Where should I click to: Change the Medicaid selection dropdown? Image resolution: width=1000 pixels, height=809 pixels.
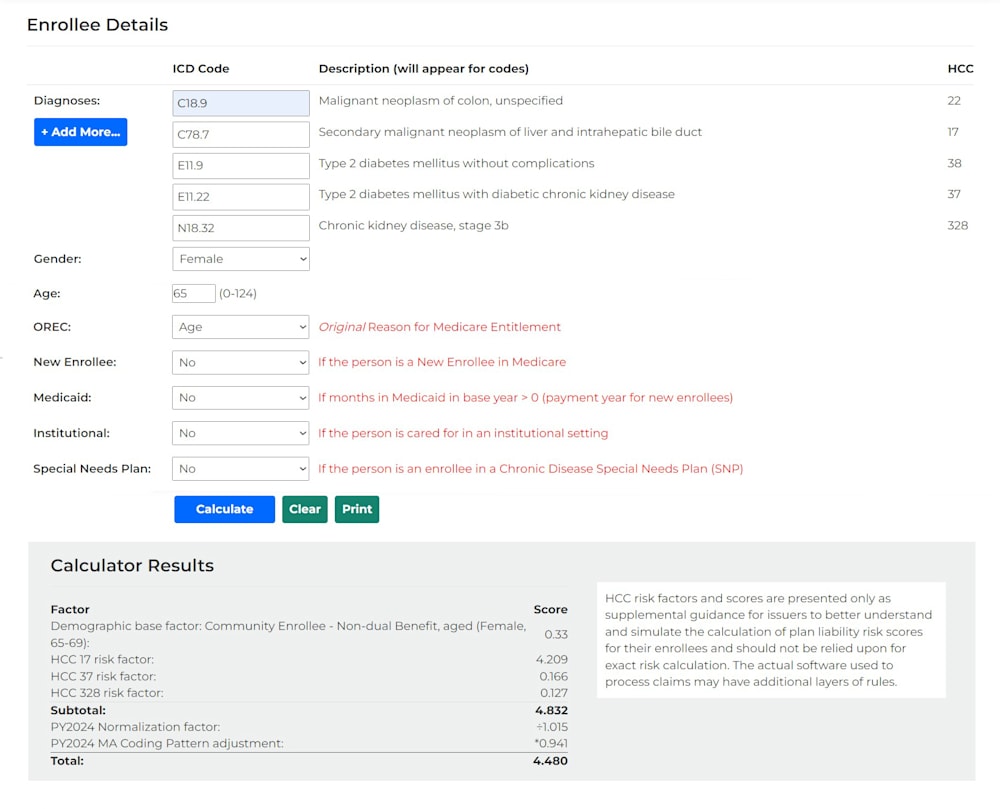(x=241, y=398)
